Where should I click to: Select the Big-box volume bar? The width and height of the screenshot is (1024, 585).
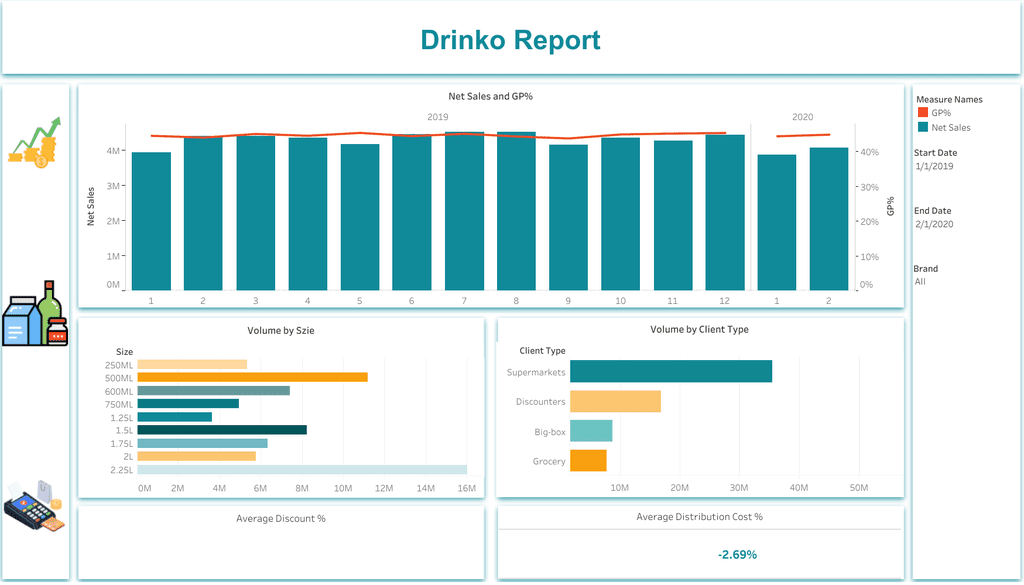pyautogui.click(x=590, y=431)
